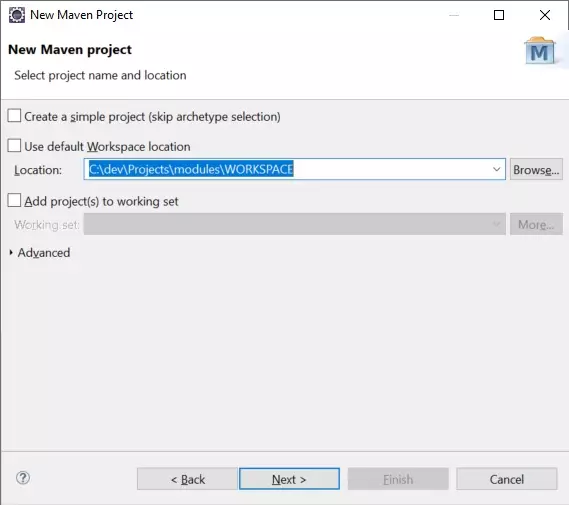
Task: Click the help question mark icon
Action: pos(23,478)
